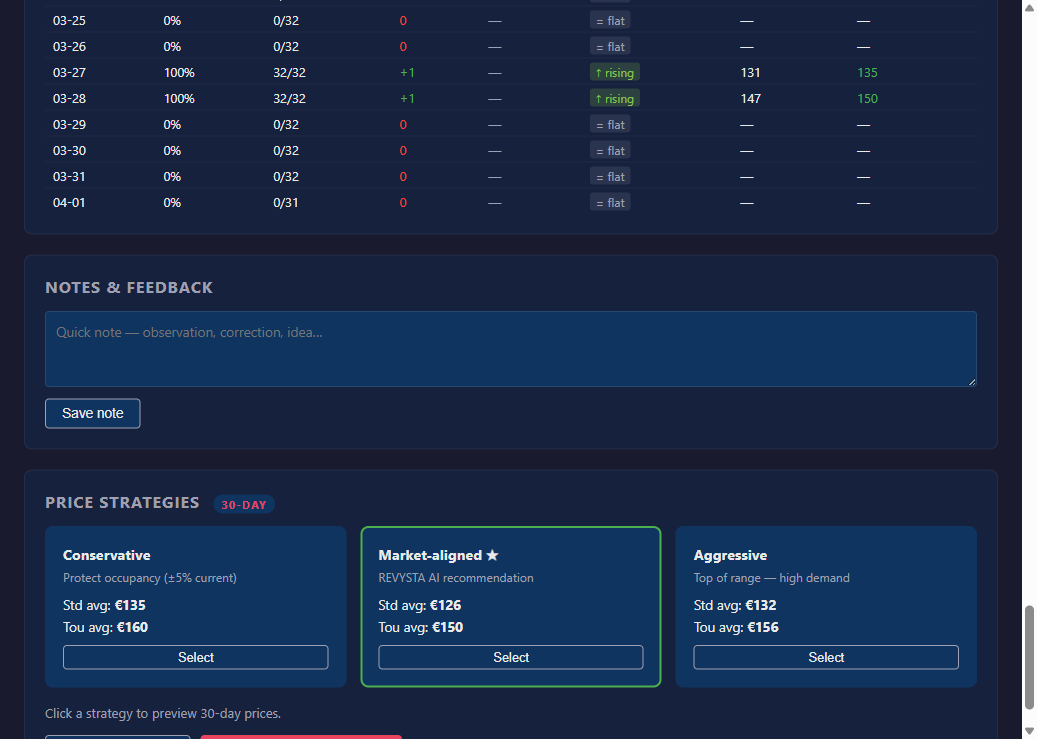Image resolution: width=1037 pixels, height=739 pixels.
Task: Click the Quick note text area
Action: (x=511, y=349)
